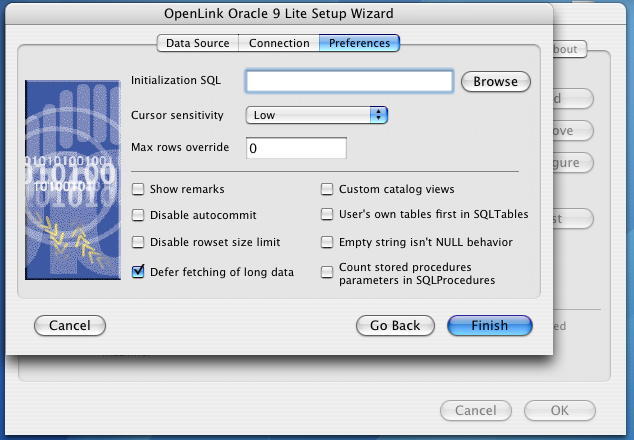The height and width of the screenshot is (440, 634).
Task: Open the Connection tab
Action: coord(279,43)
